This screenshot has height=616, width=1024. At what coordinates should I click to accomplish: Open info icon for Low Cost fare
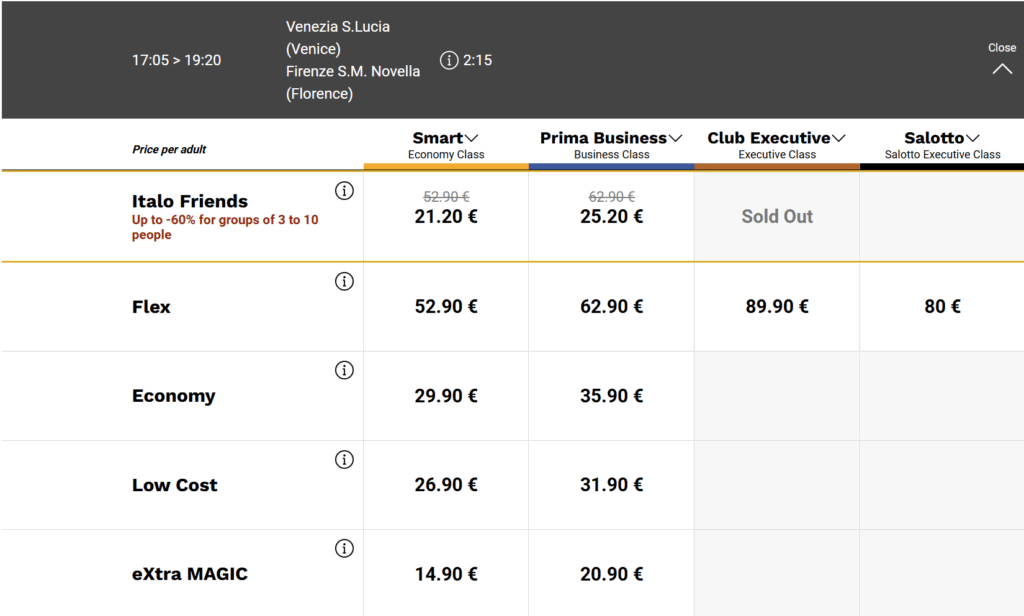[x=344, y=460]
